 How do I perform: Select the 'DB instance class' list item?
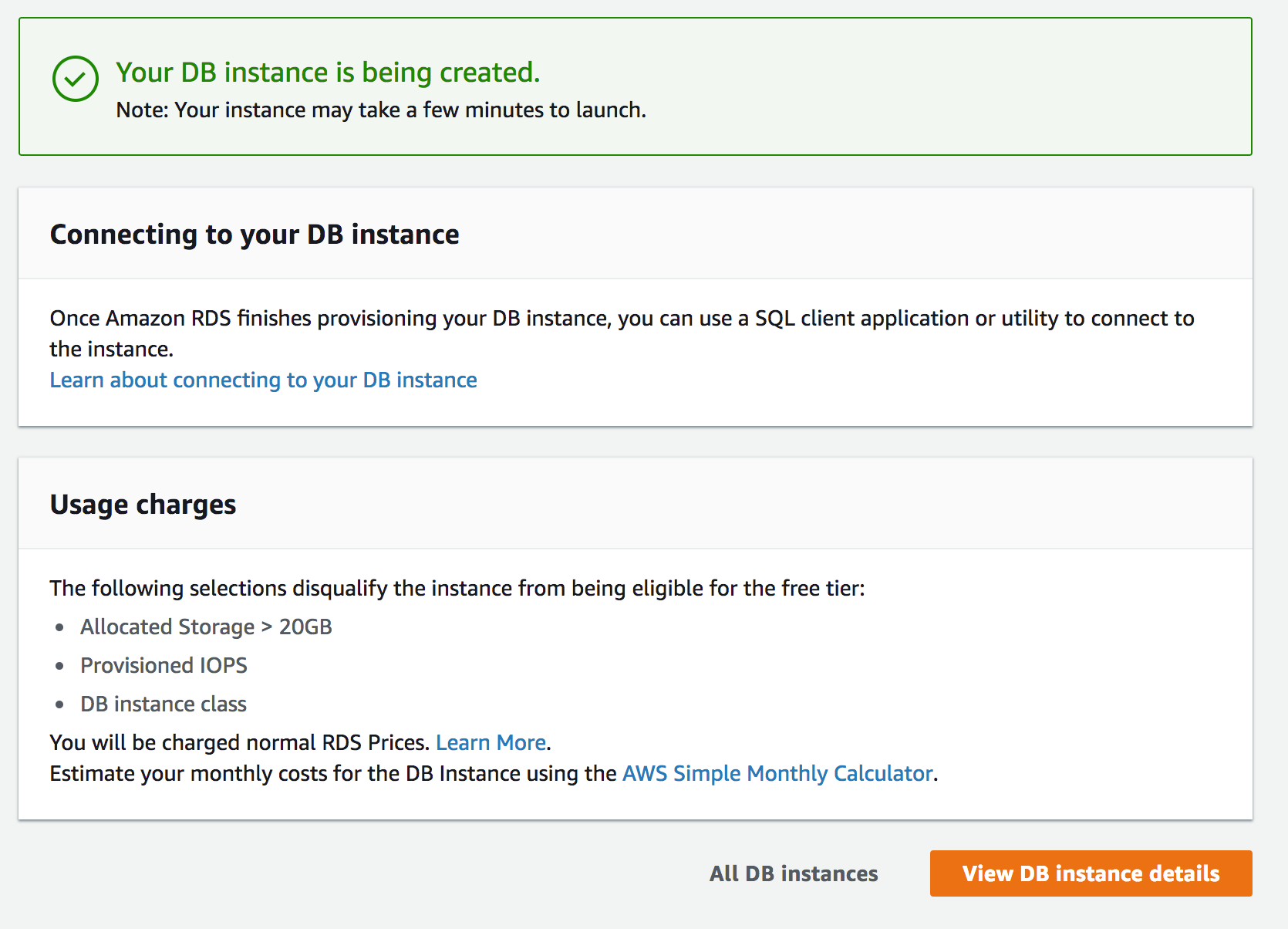pos(164,704)
